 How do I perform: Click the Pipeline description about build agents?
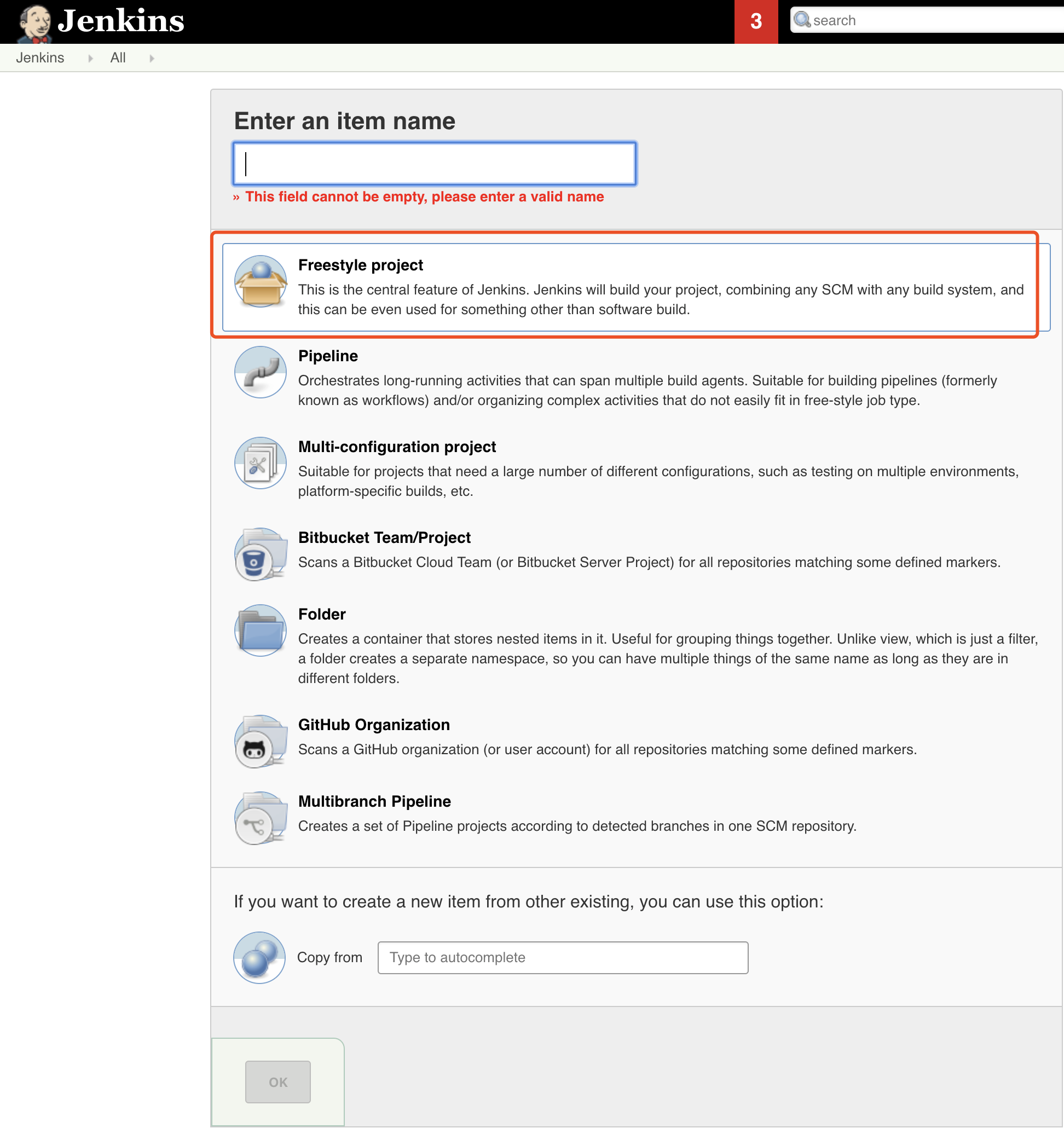coord(647,391)
